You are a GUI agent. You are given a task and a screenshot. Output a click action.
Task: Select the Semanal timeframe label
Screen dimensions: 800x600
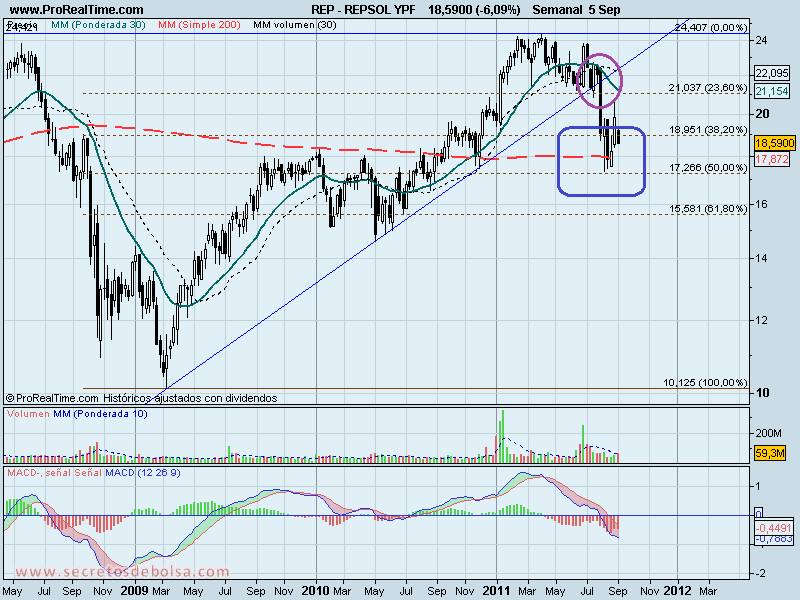pyautogui.click(x=558, y=10)
